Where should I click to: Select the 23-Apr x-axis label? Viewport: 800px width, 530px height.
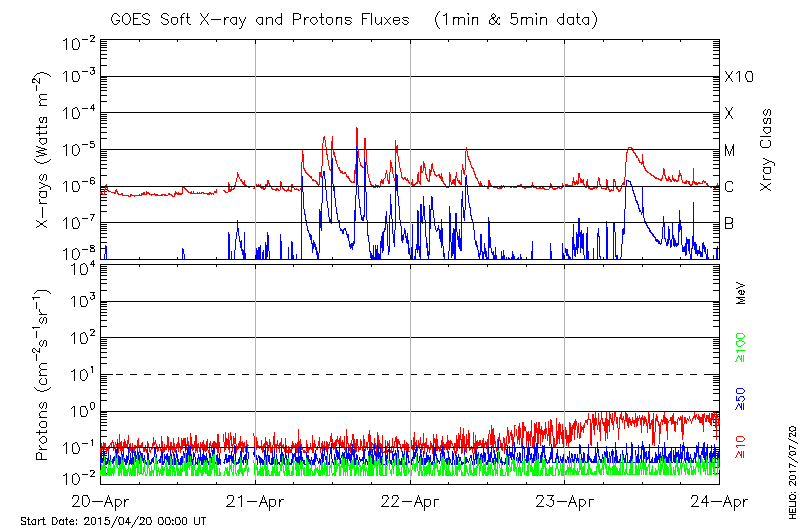[x=565, y=502]
